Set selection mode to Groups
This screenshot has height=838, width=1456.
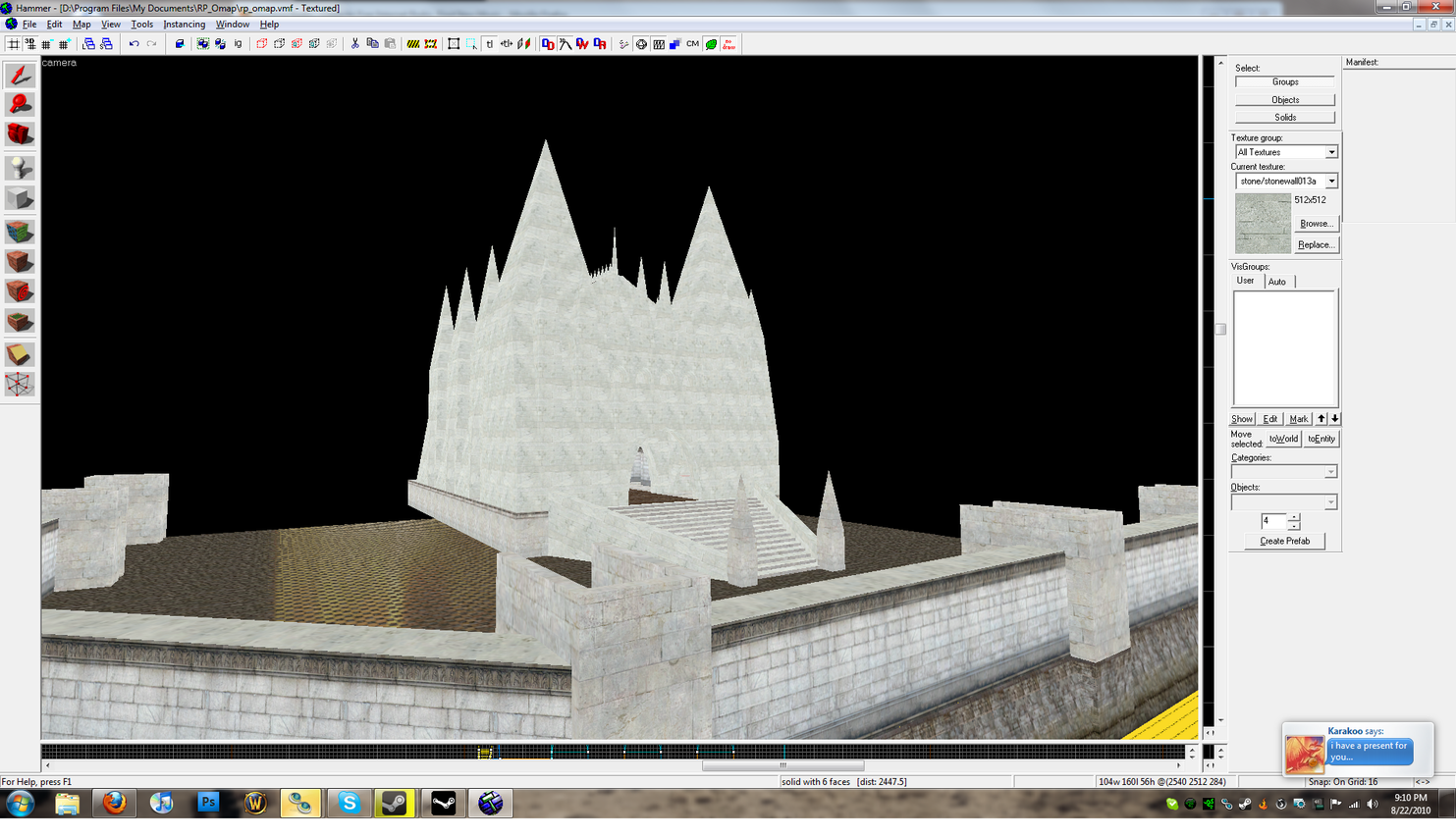1285,82
